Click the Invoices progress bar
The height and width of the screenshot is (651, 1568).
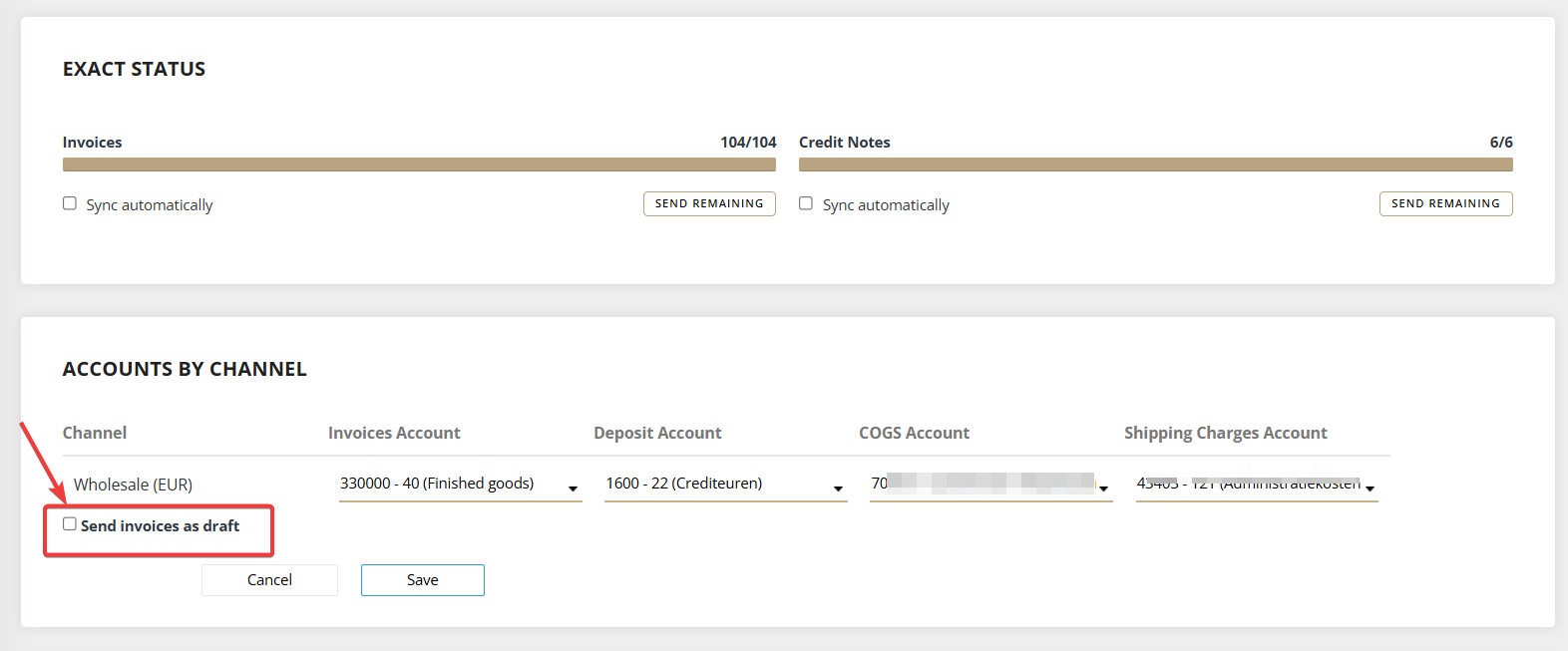[419, 164]
